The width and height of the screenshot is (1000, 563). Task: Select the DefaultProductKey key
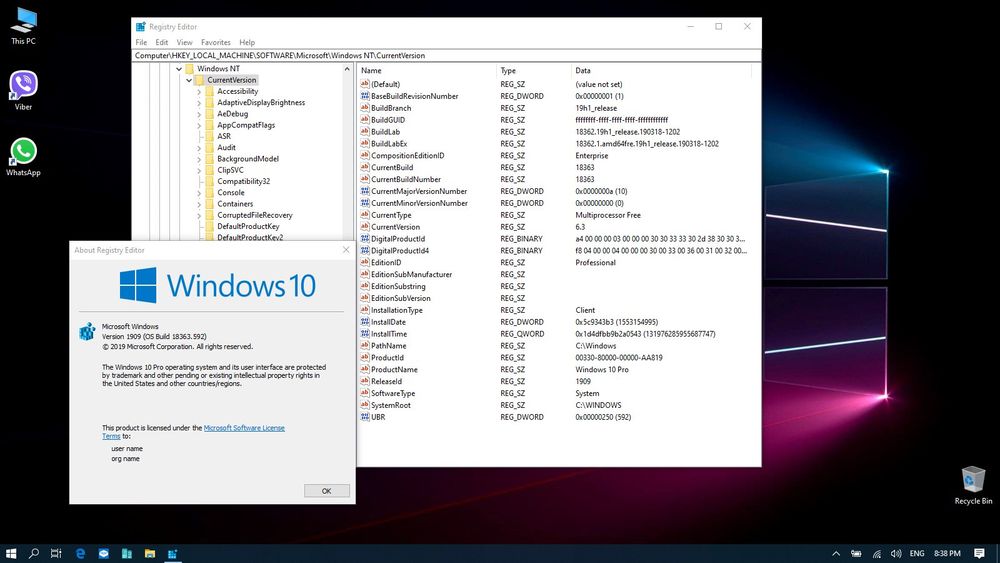(x=248, y=226)
